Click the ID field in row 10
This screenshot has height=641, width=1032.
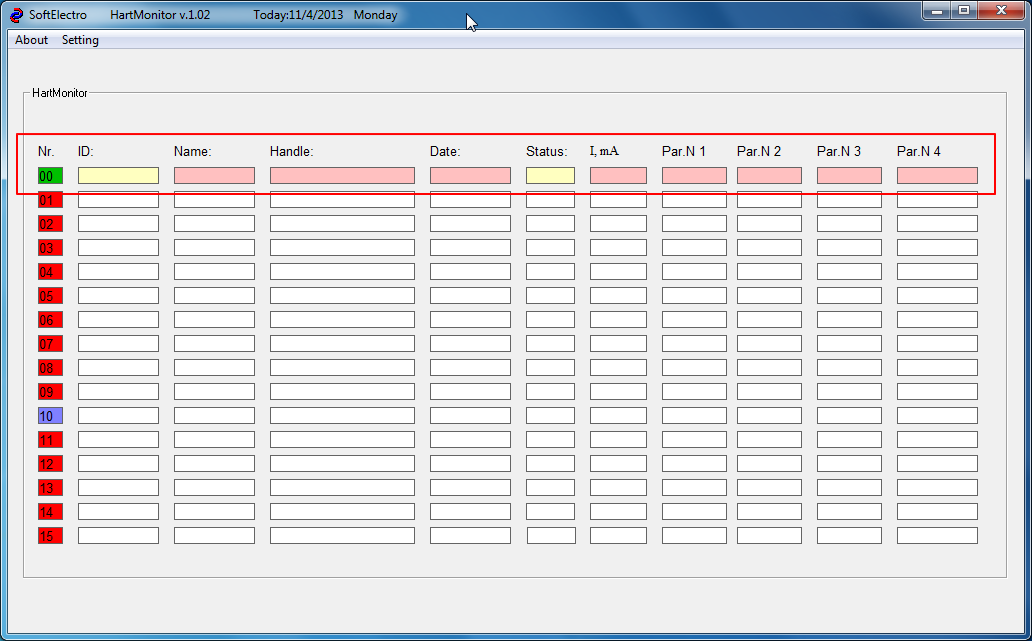(x=118, y=415)
